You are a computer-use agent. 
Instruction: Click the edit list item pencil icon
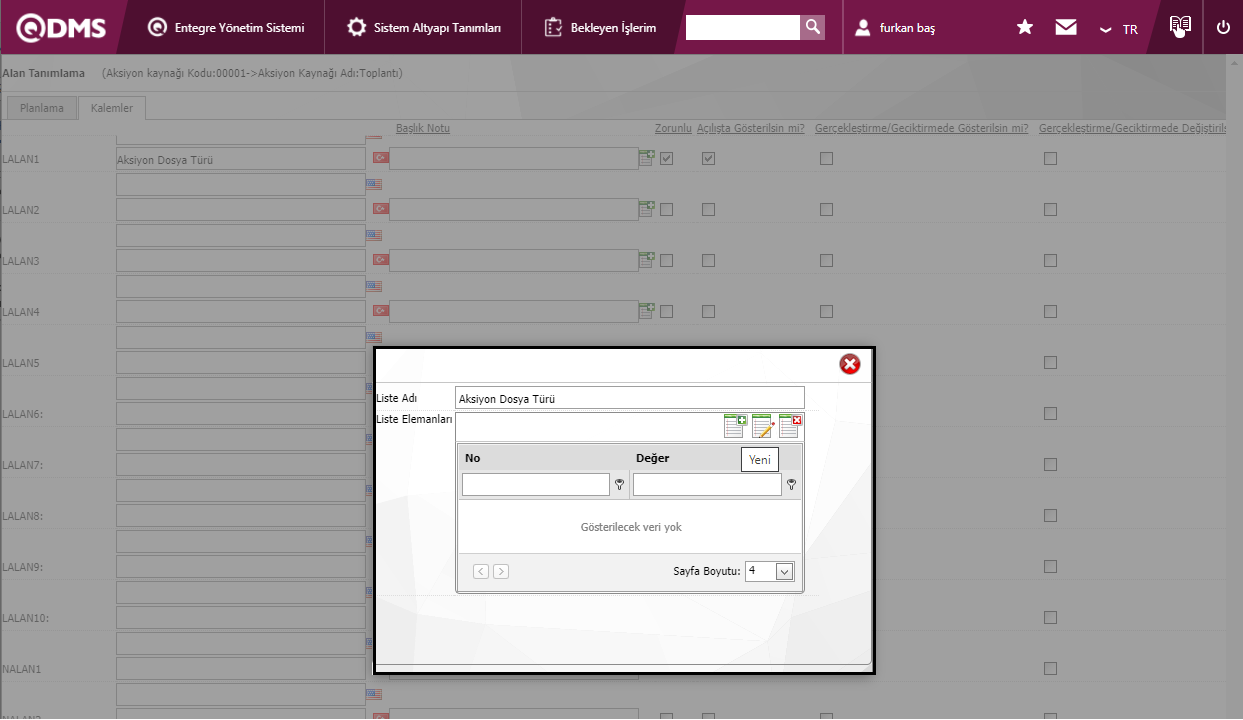click(763, 426)
